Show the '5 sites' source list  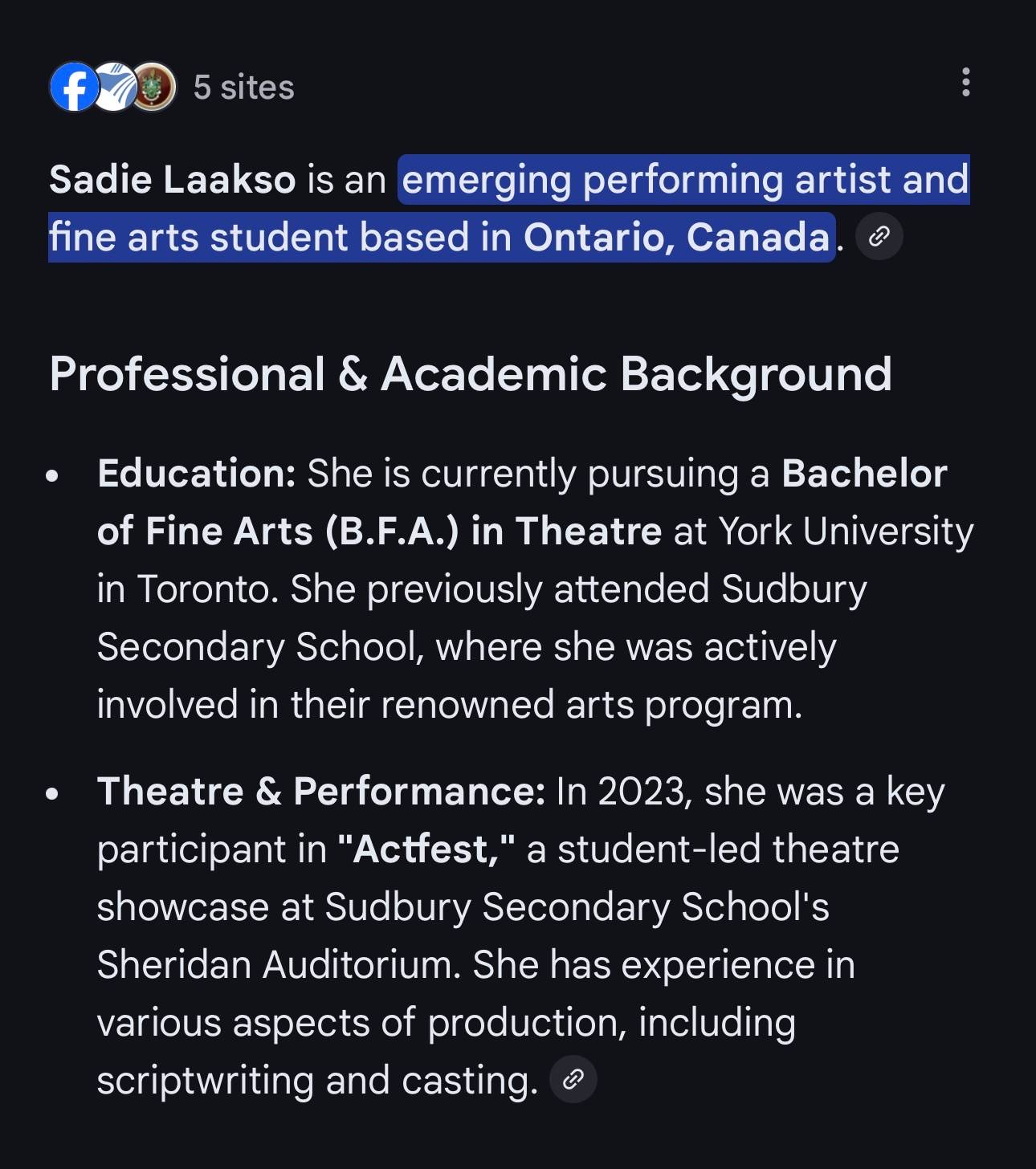pos(243,88)
